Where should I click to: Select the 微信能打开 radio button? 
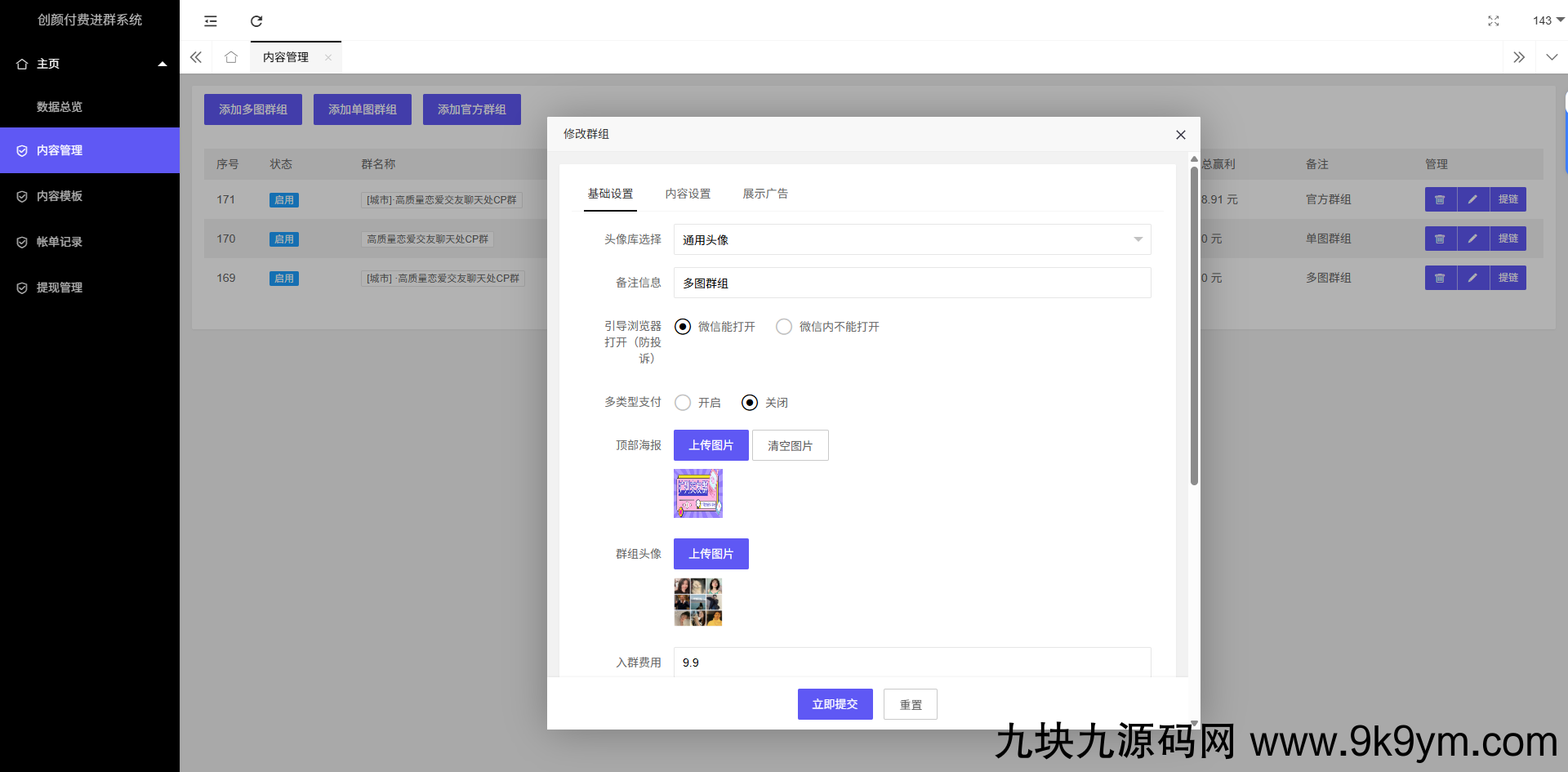coord(683,326)
